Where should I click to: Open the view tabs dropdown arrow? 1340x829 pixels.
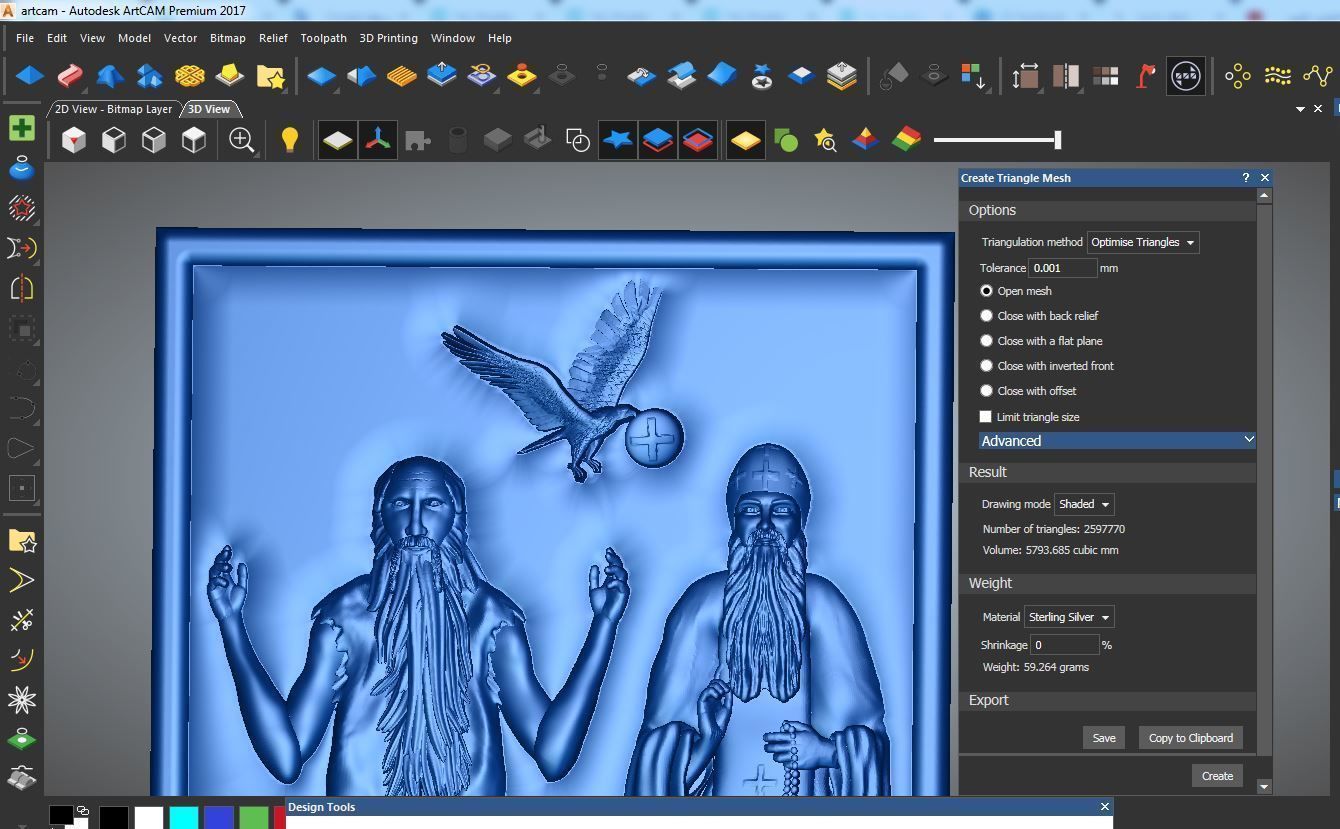tap(1300, 109)
